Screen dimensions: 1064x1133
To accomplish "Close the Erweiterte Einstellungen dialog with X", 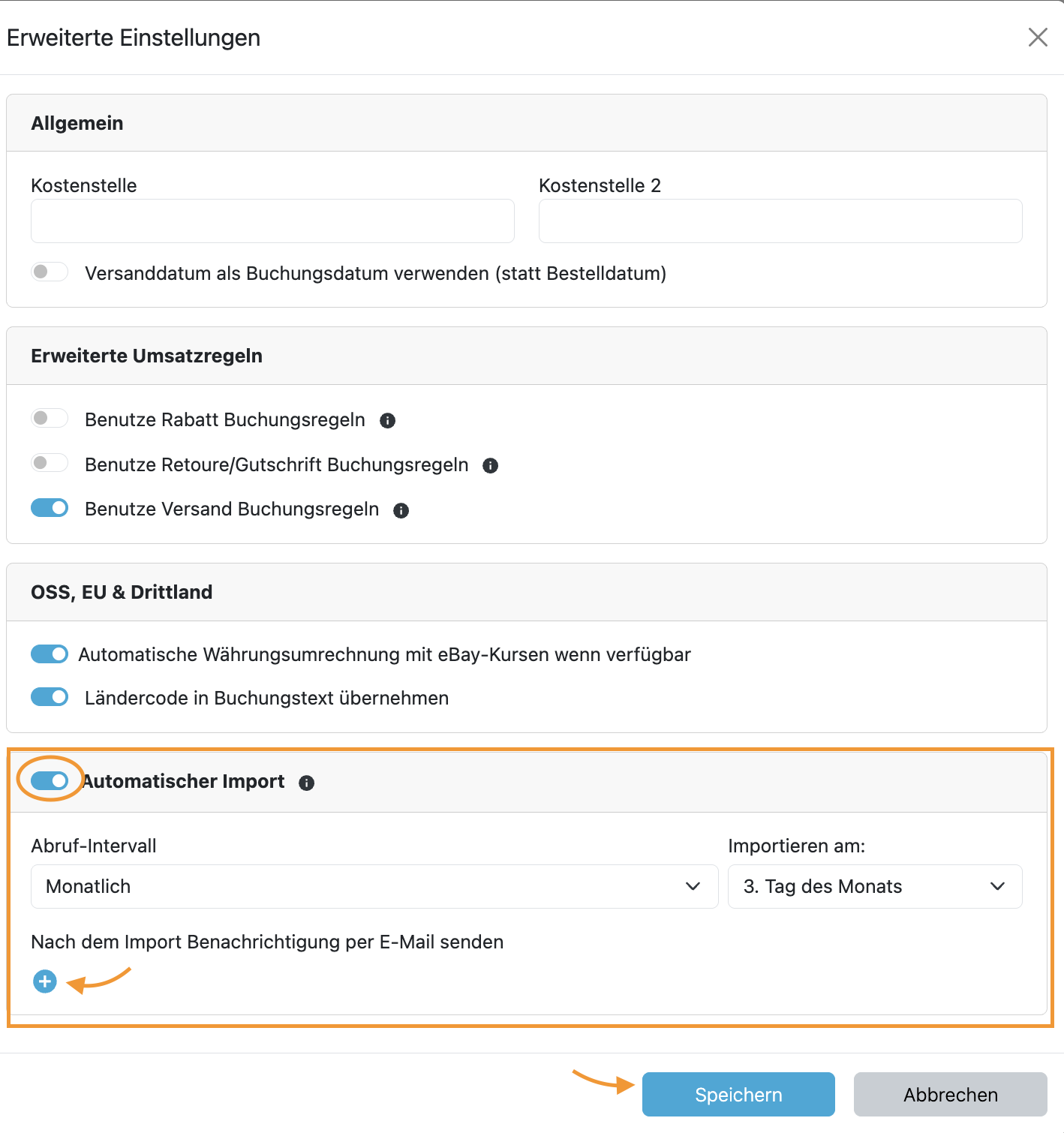I will tap(1038, 38).
